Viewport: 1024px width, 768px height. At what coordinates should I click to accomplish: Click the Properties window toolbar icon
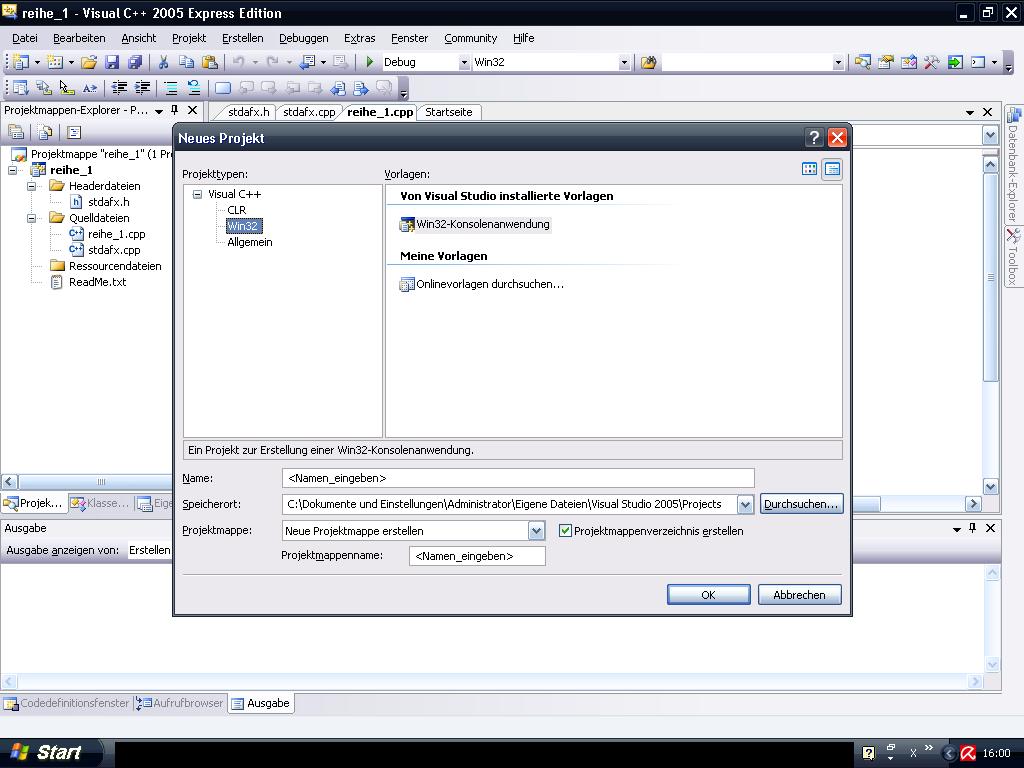886,62
